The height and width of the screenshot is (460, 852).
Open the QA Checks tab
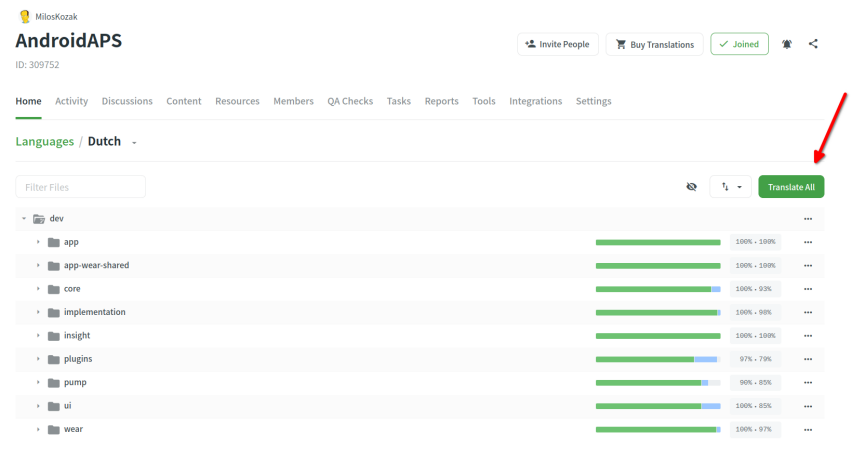350,101
